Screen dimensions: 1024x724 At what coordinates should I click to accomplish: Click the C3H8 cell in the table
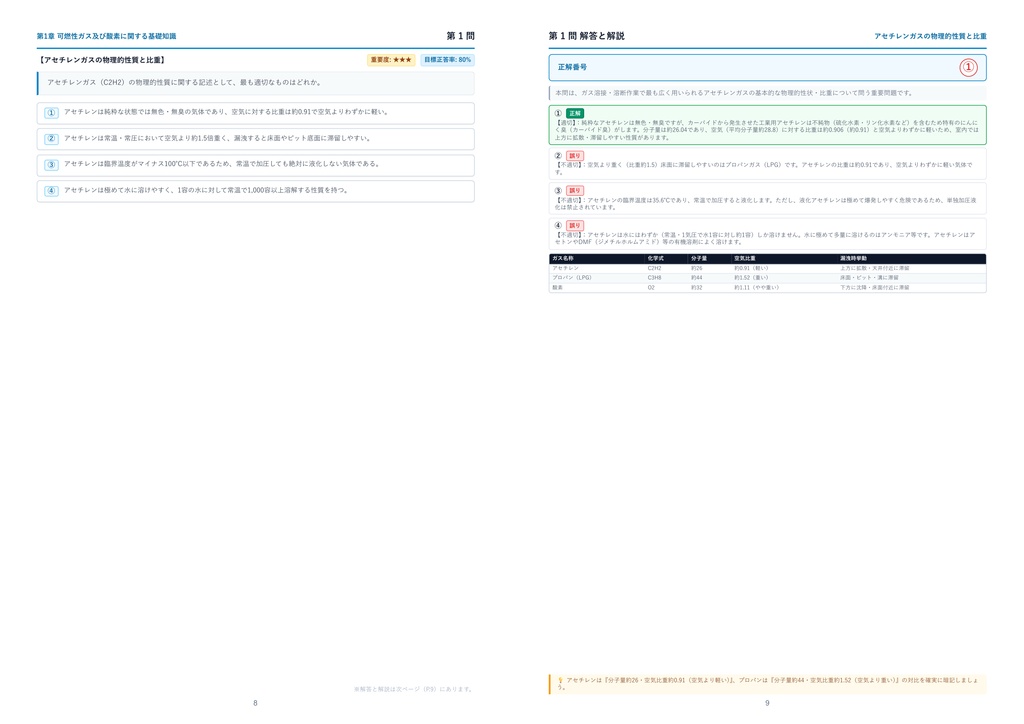(654, 278)
